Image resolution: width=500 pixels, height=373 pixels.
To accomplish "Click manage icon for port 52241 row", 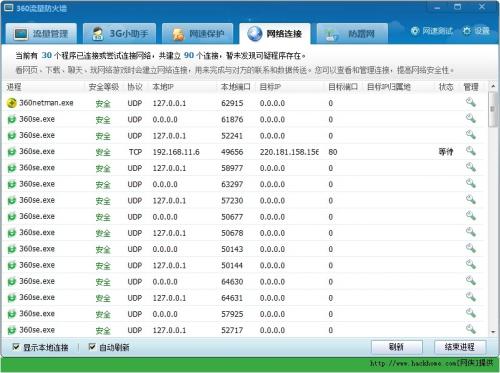I will 471,135.
